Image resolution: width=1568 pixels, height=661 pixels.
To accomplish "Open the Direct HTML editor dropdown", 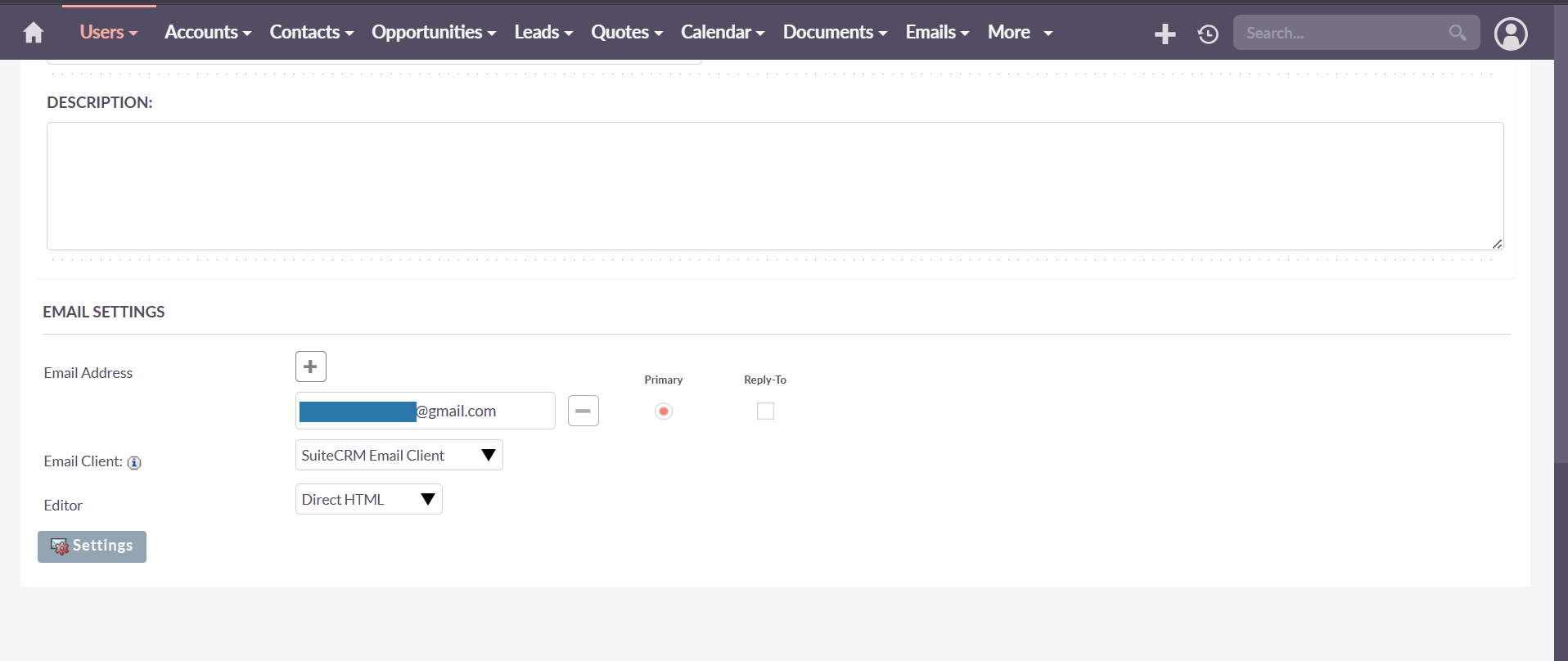I will (x=368, y=499).
